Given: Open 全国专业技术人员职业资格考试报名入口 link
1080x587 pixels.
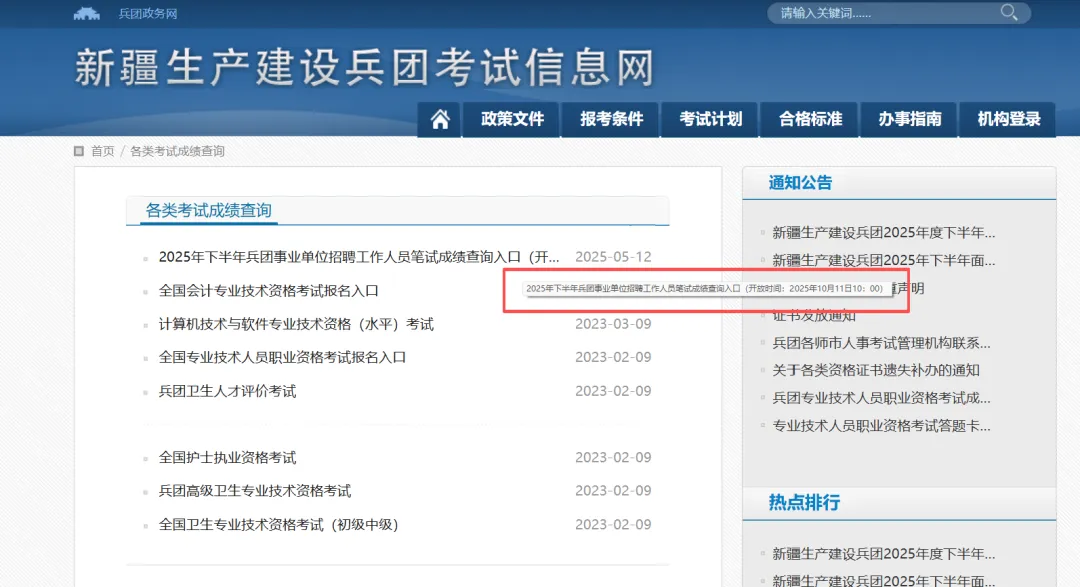Looking at the screenshot, I should click(282, 357).
